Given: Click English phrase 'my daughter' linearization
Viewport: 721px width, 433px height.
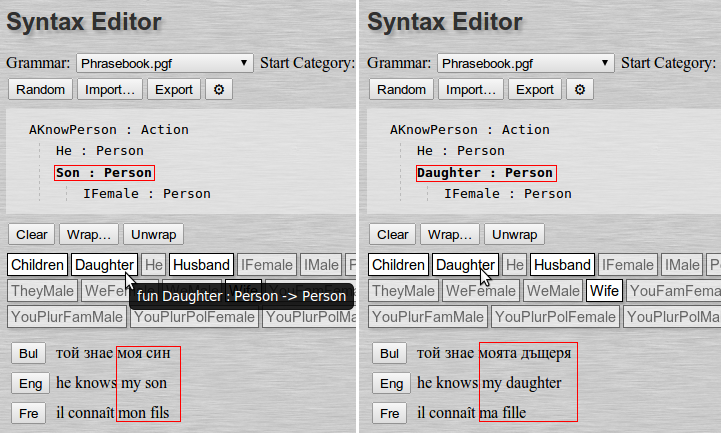Looking at the screenshot, I should tap(520, 383).
